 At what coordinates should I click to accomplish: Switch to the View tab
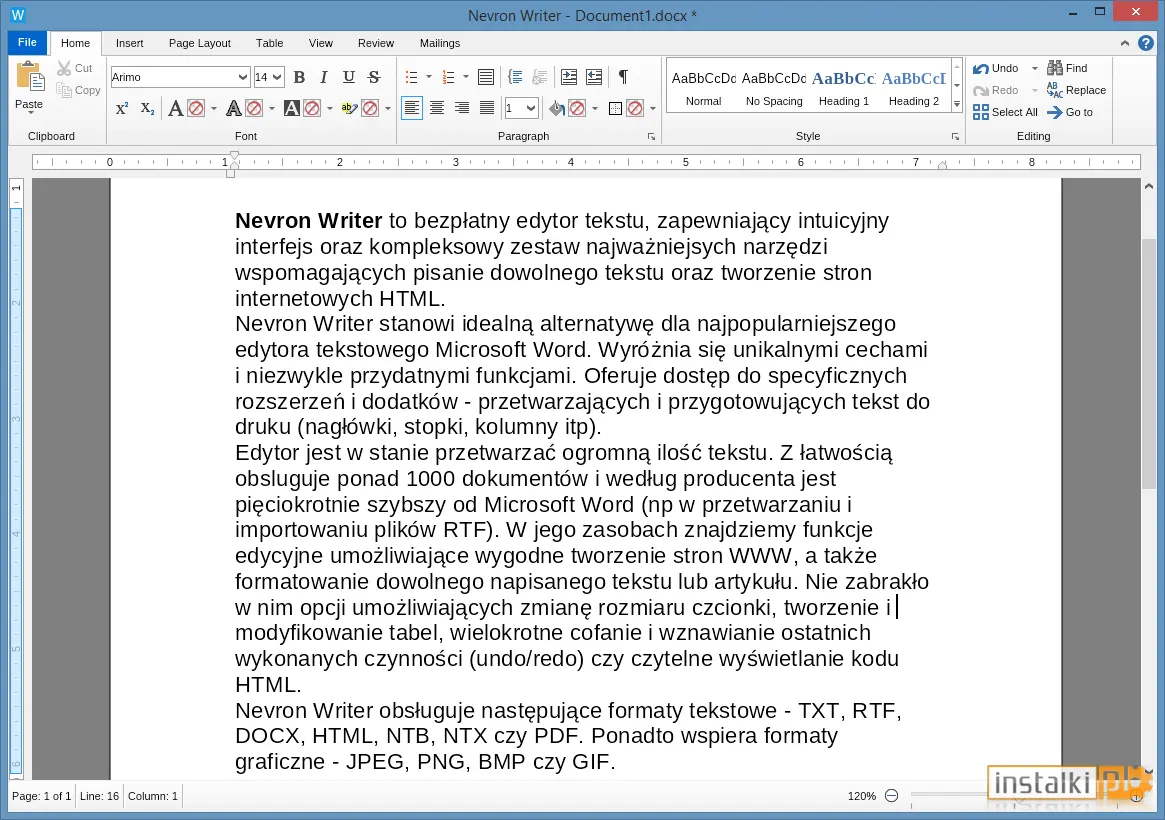(x=321, y=43)
